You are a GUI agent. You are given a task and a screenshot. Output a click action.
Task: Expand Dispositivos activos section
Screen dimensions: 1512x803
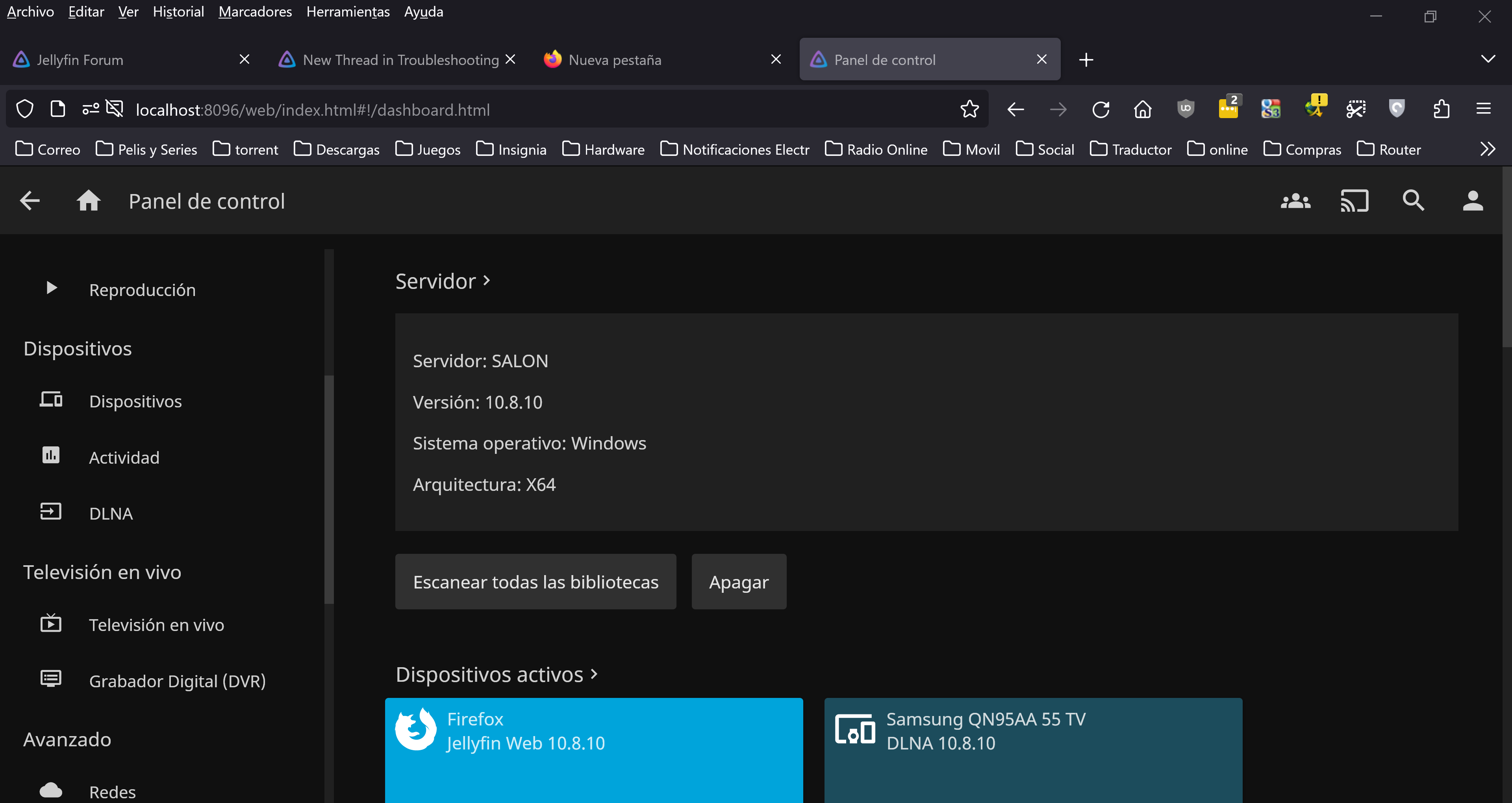496,674
